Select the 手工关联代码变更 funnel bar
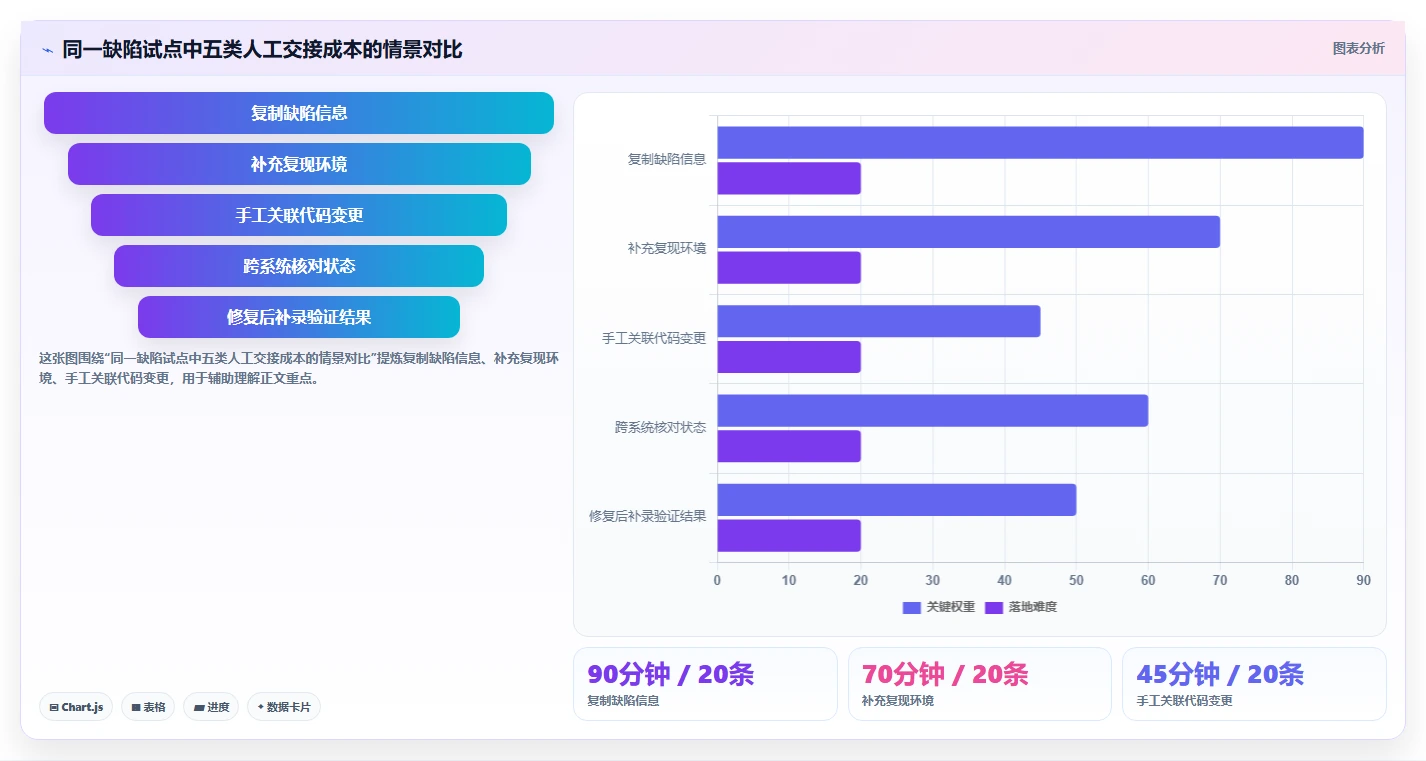Viewport: 1426px width, 761px height. pyautogui.click(x=299, y=215)
